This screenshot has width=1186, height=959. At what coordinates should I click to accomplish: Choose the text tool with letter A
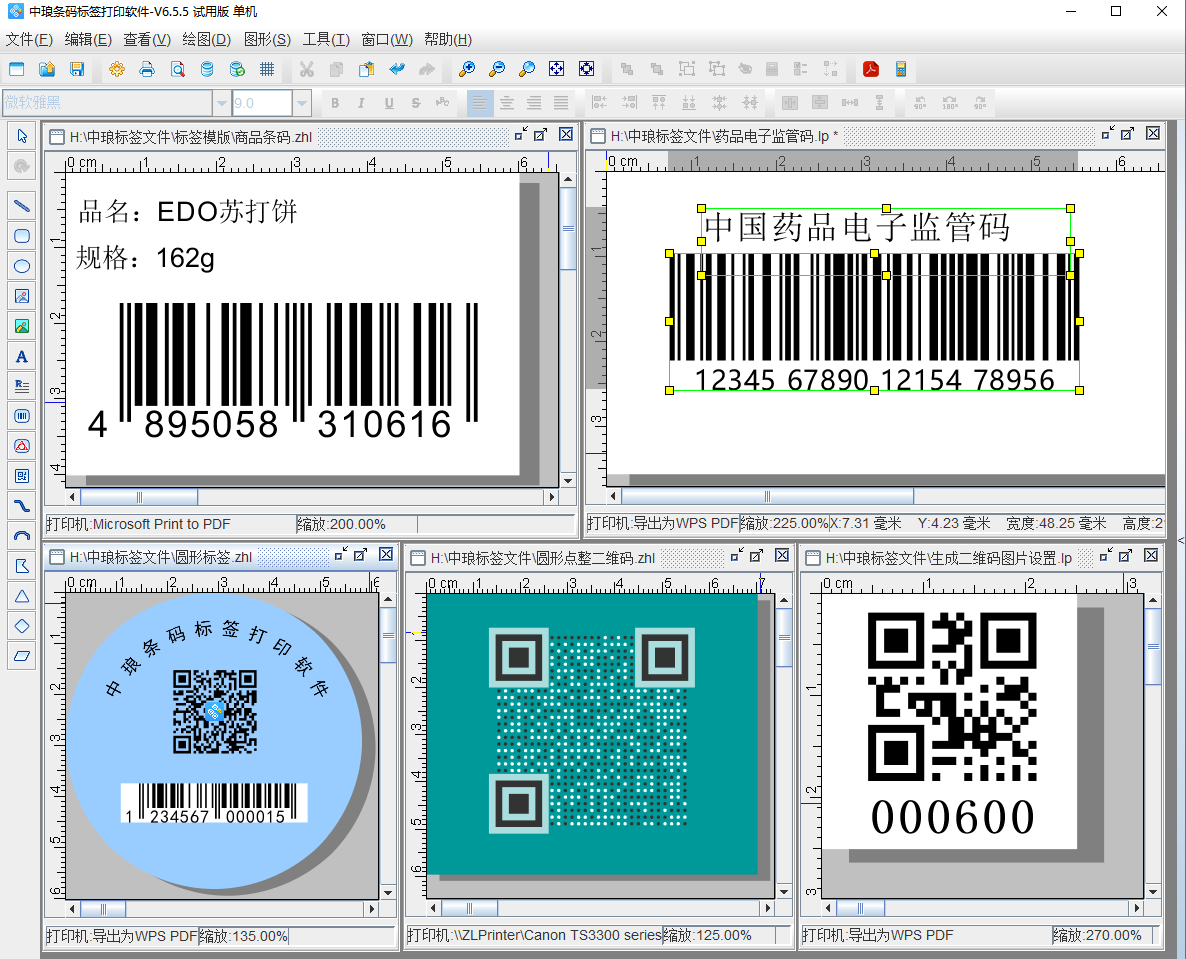[x=21, y=356]
